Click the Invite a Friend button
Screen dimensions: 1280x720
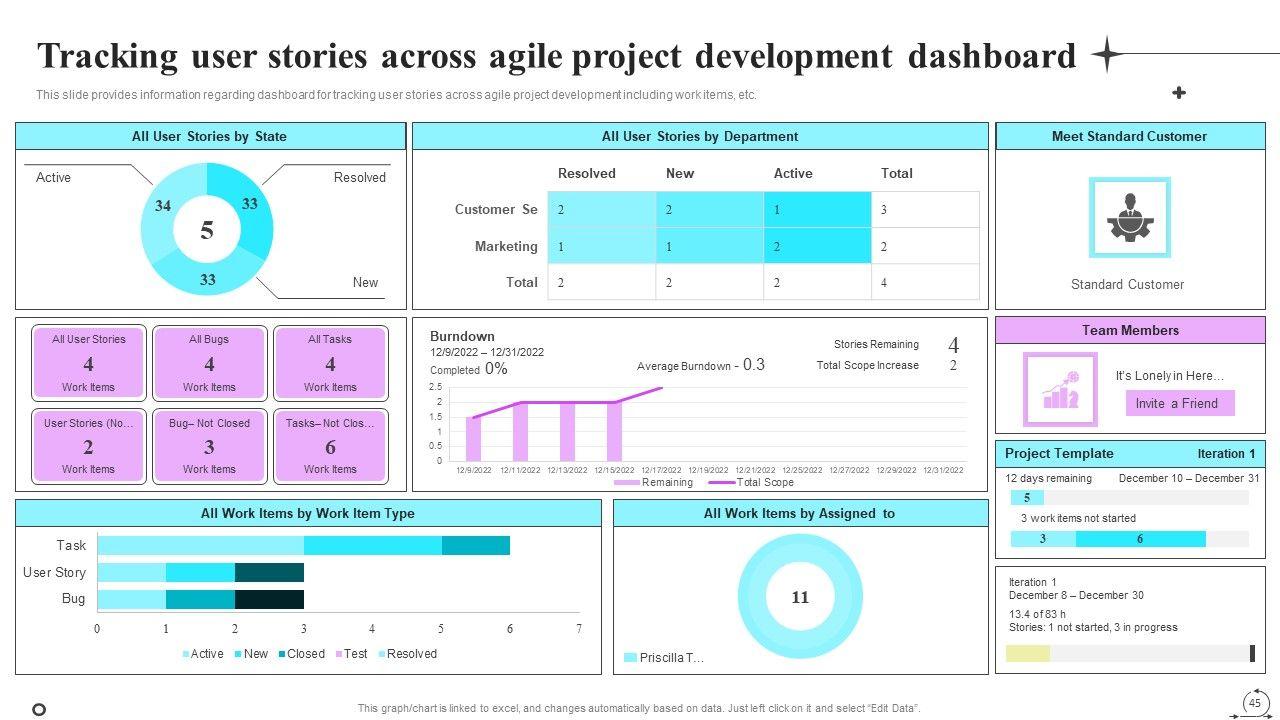tap(1179, 403)
